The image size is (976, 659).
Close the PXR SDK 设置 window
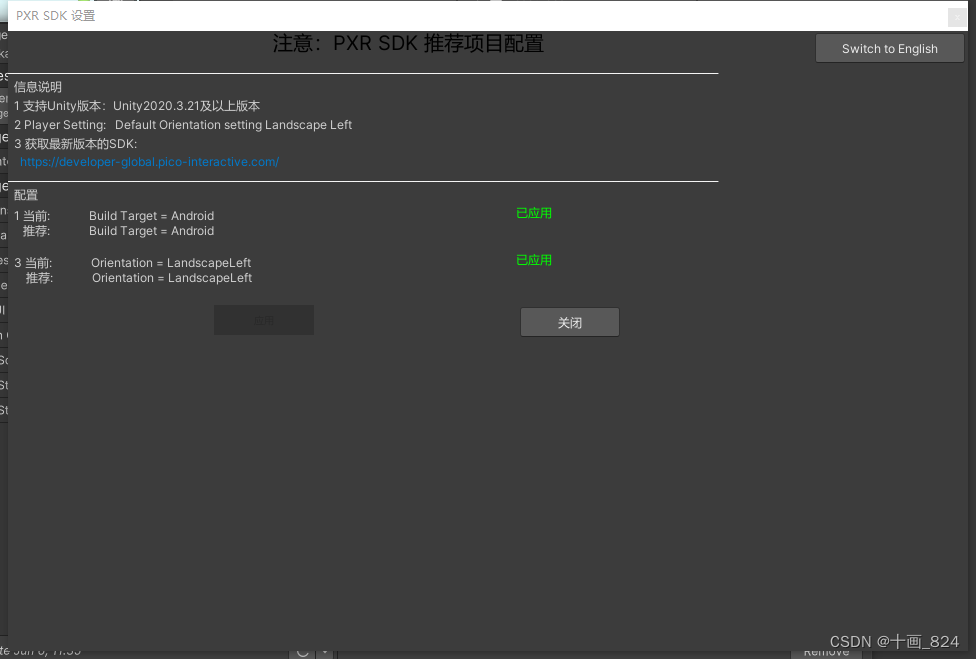[957, 17]
